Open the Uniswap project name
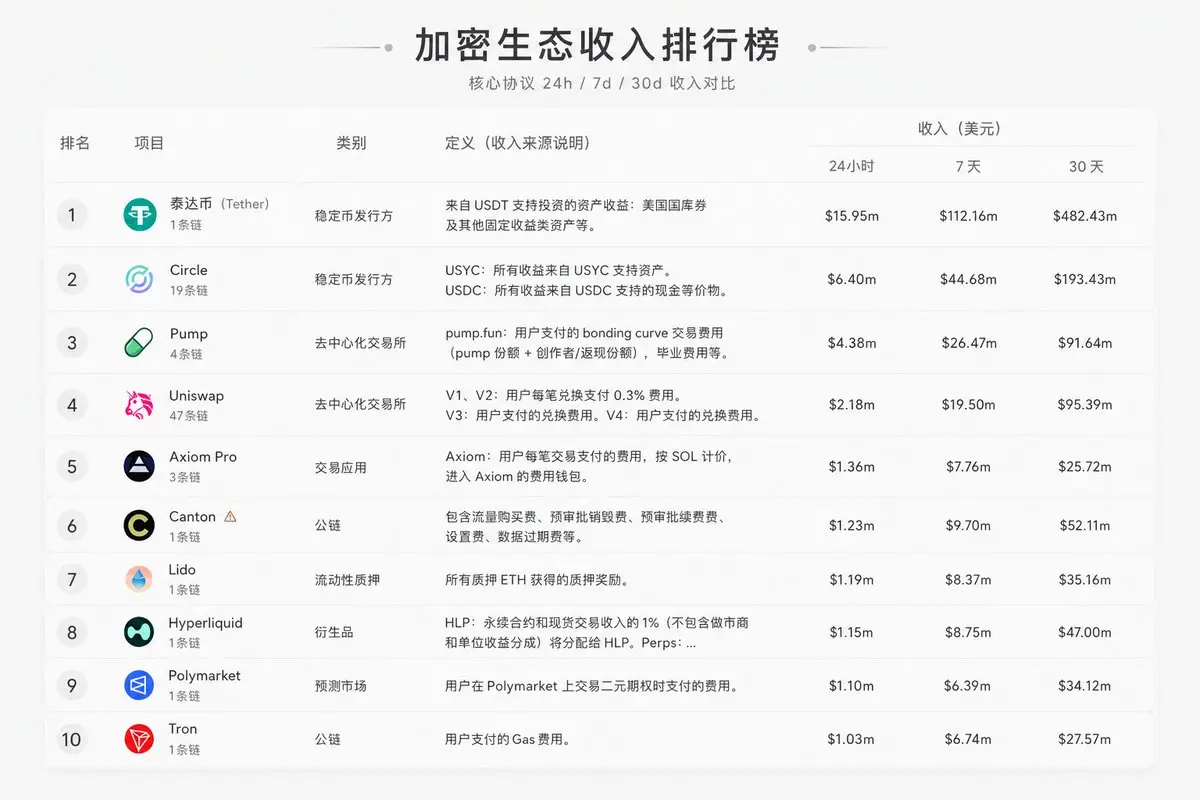 [196, 396]
